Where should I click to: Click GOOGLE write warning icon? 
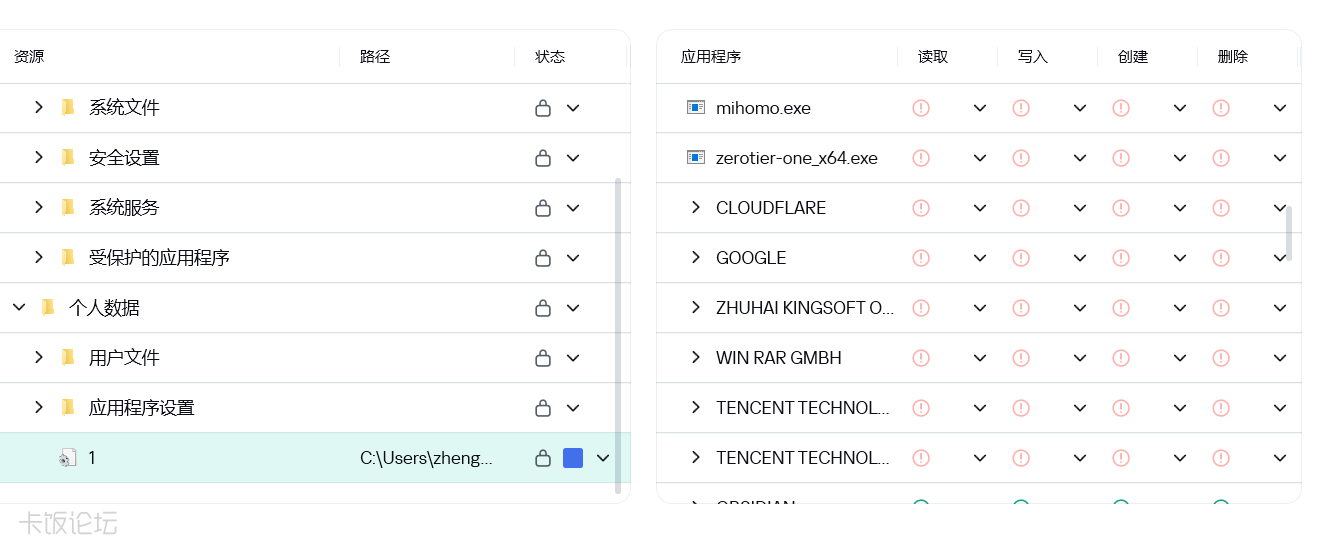[1021, 258]
